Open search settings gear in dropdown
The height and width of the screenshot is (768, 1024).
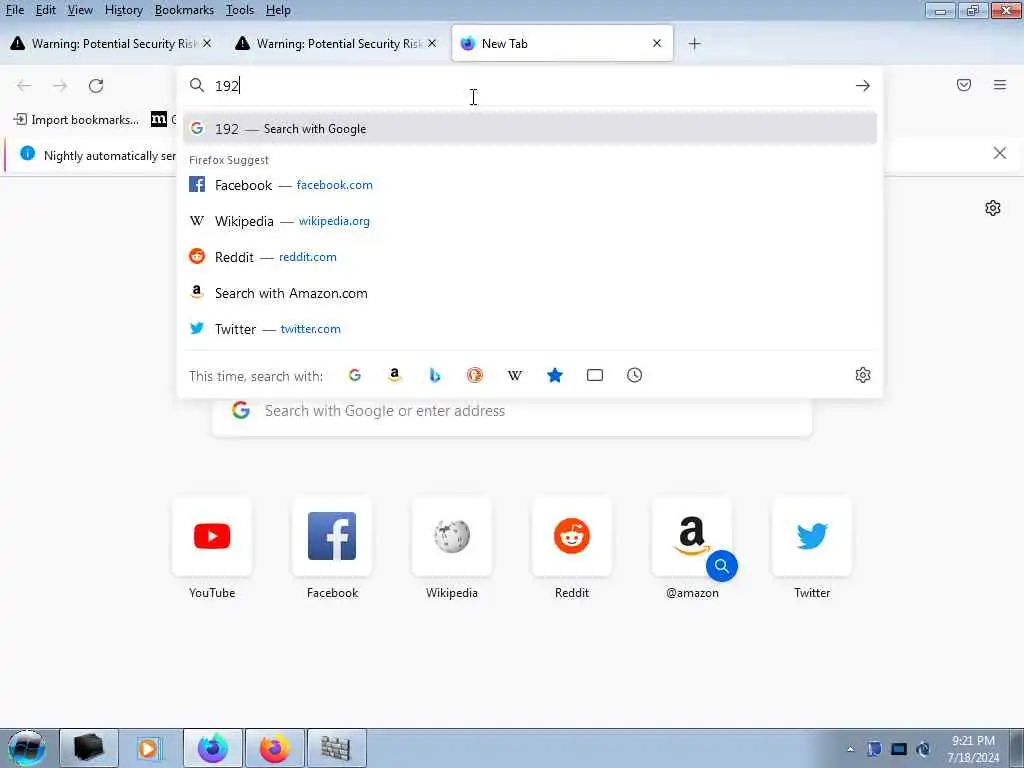(863, 375)
